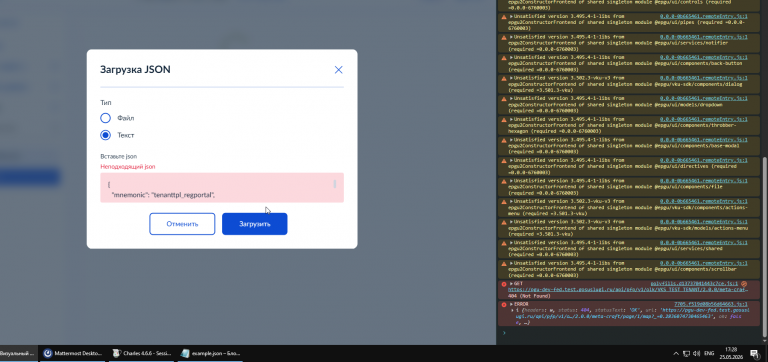Expand the GET 404 error entry
The height and width of the screenshot is (362, 768).
click(x=511, y=284)
